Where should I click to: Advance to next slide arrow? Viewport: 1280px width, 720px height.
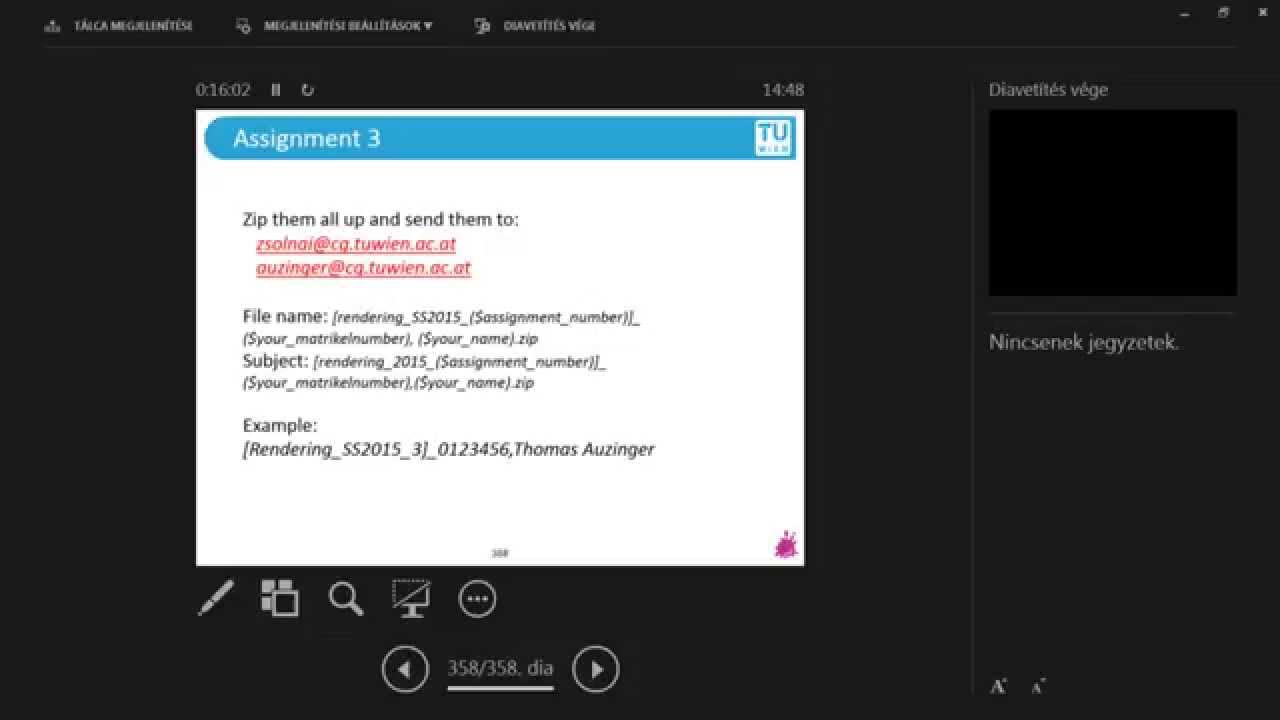pos(596,669)
